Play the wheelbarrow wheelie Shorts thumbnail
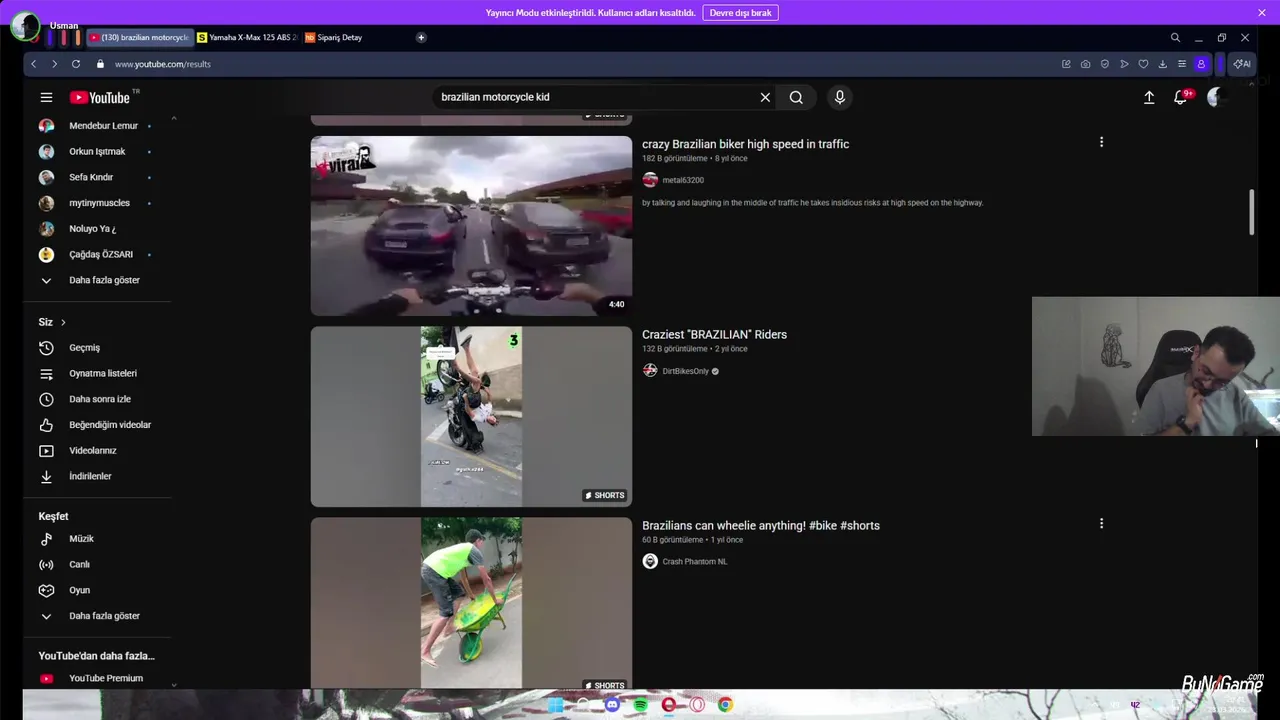 (x=471, y=602)
